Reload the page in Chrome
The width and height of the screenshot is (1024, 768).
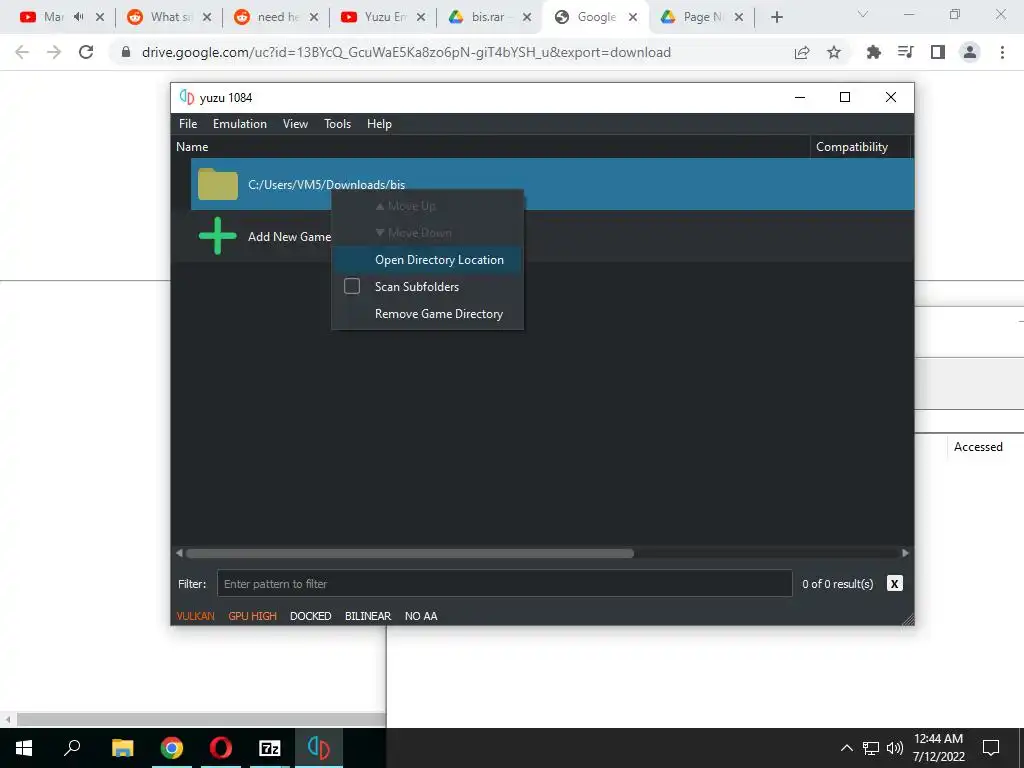tap(86, 52)
